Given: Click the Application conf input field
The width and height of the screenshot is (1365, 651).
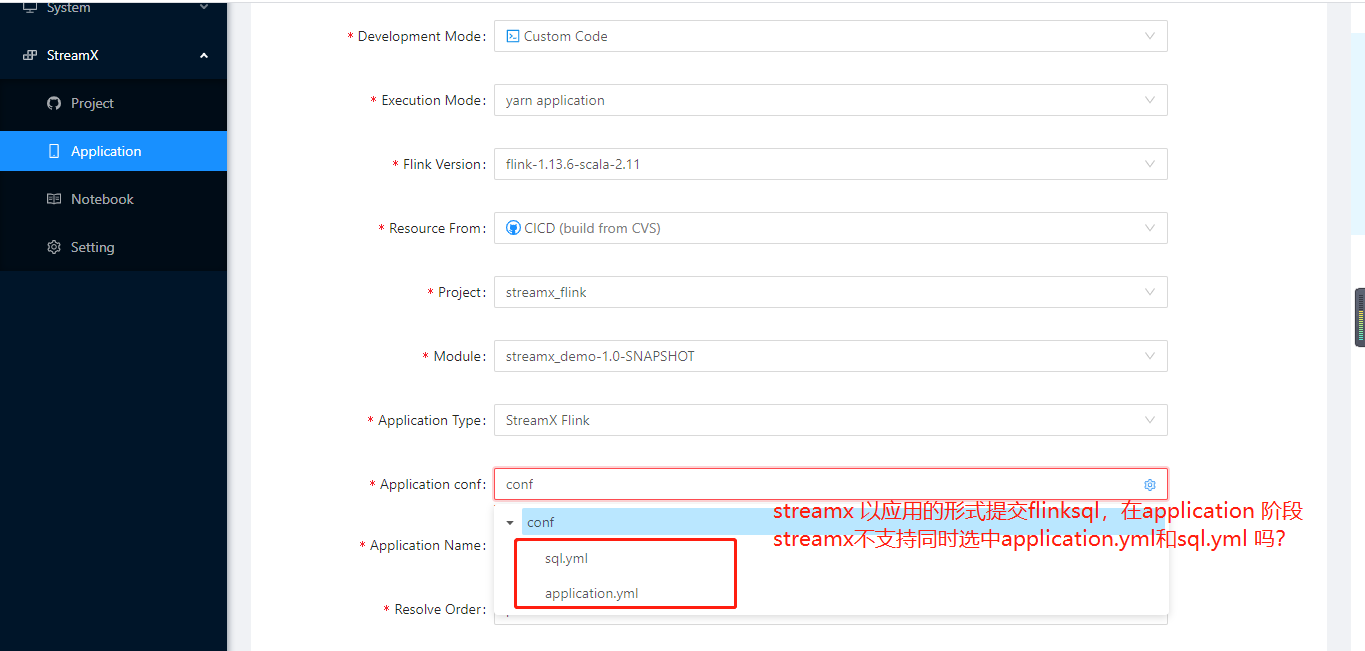Looking at the screenshot, I should [830, 484].
